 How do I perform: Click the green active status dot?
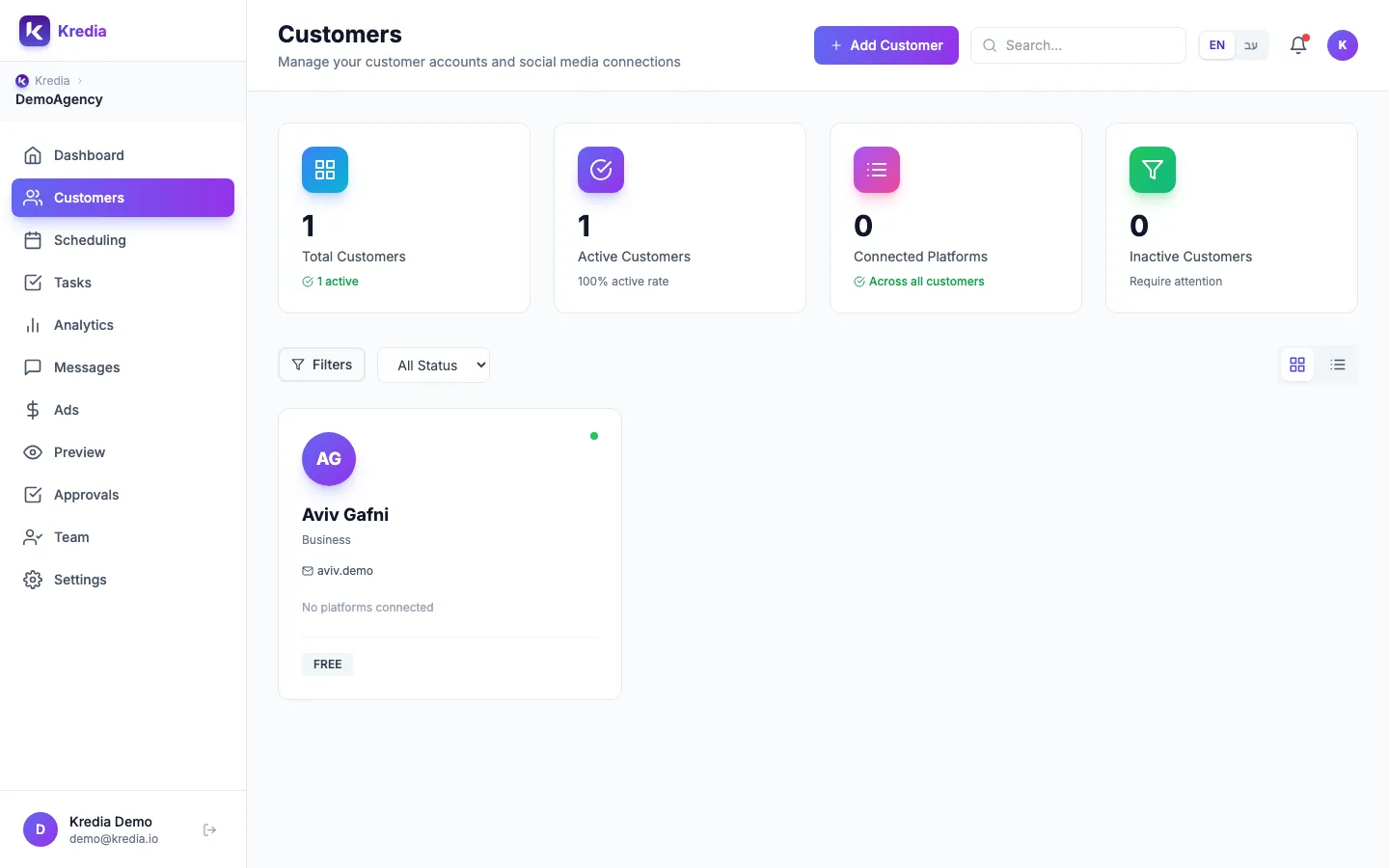594,436
